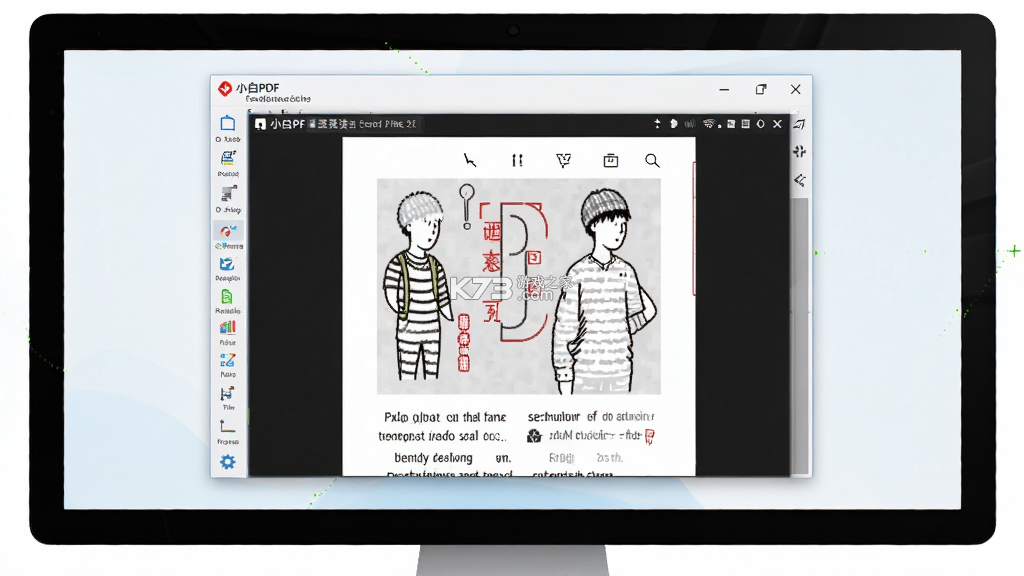This screenshot has height=576, width=1024.
Task: Collapse the side strip with the double chevron
Action: coord(800,180)
